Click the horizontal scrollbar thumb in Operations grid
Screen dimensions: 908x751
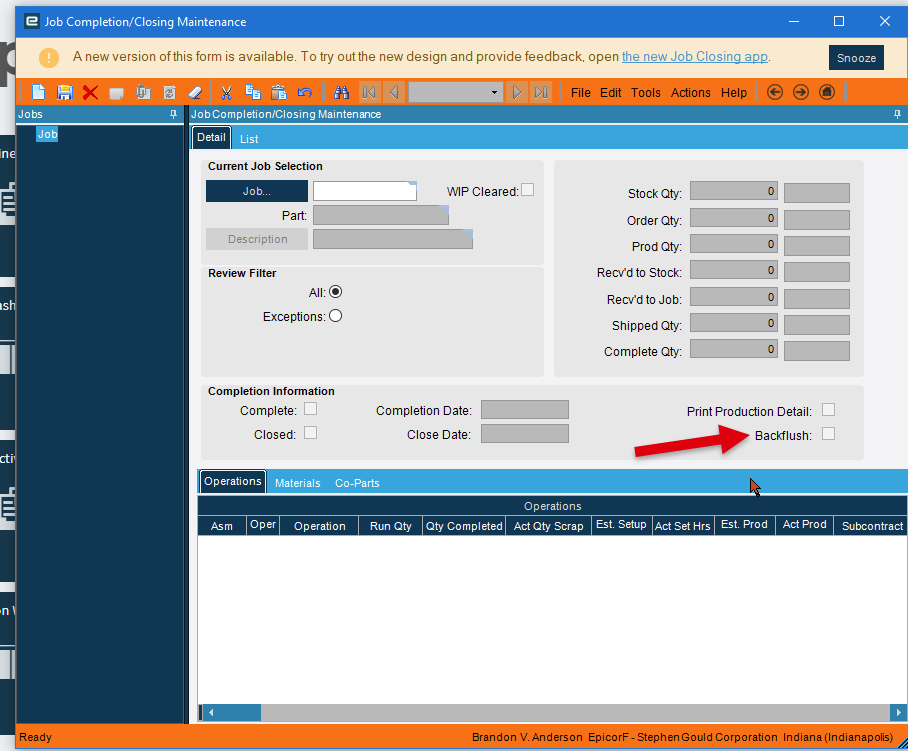(x=239, y=712)
